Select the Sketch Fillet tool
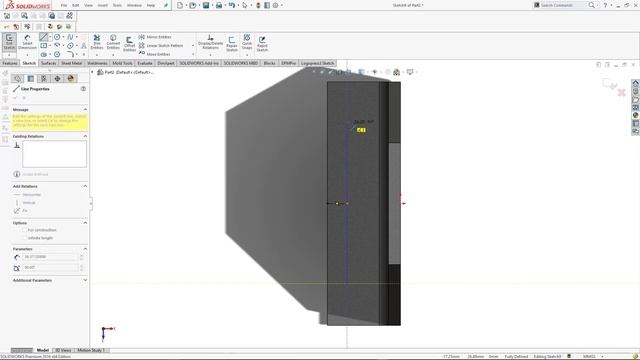Screen dimensions: 640x360 [x=70, y=54]
